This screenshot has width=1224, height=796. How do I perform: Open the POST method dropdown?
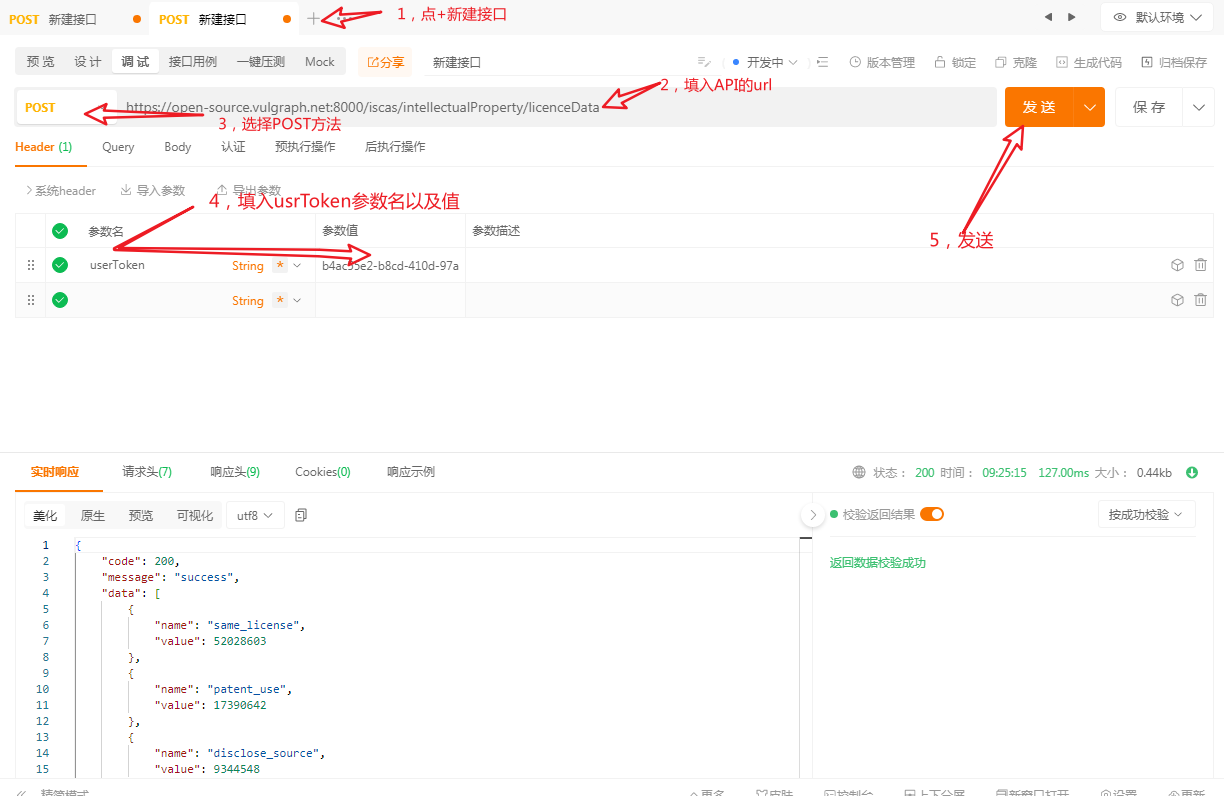click(66, 107)
